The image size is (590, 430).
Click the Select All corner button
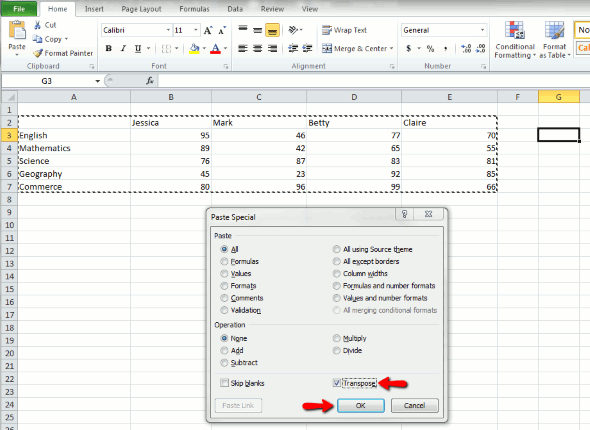(x=9, y=97)
